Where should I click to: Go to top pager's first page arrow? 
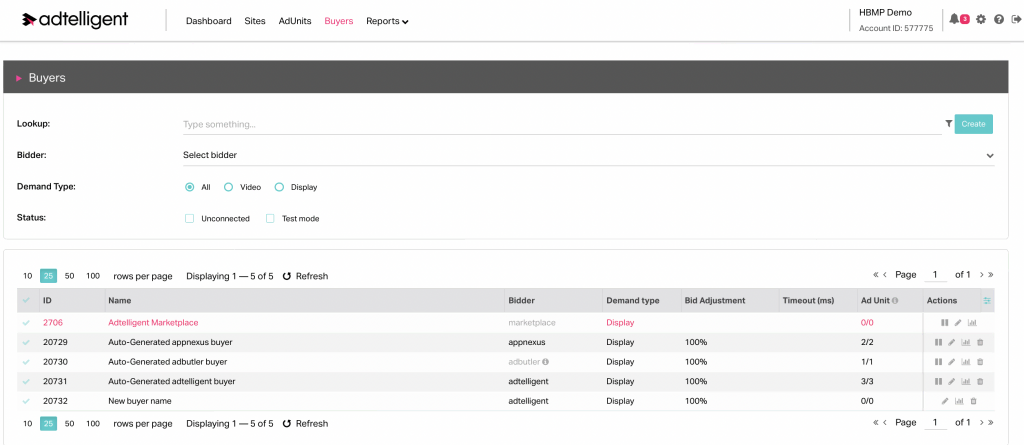tap(876, 275)
